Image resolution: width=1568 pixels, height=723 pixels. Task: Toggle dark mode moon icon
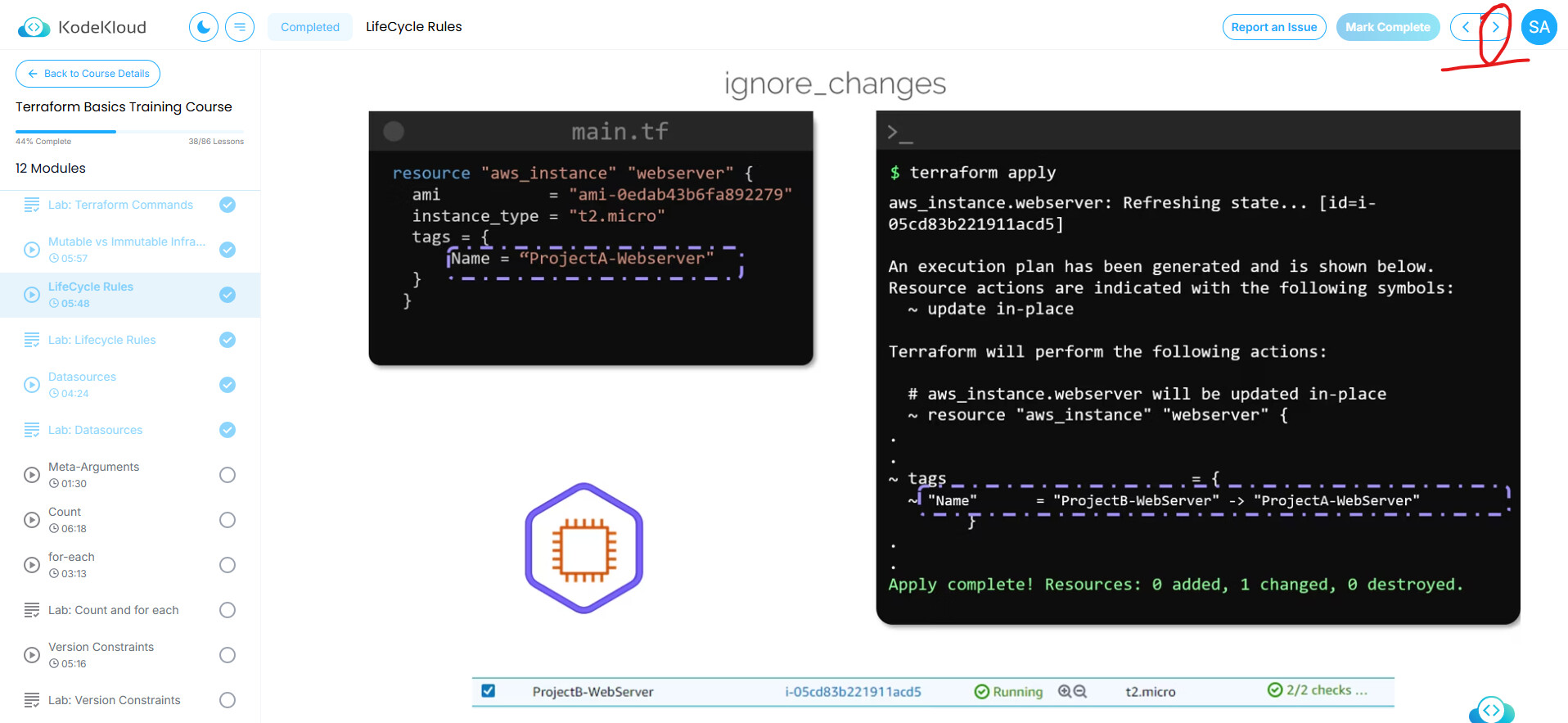click(x=204, y=27)
